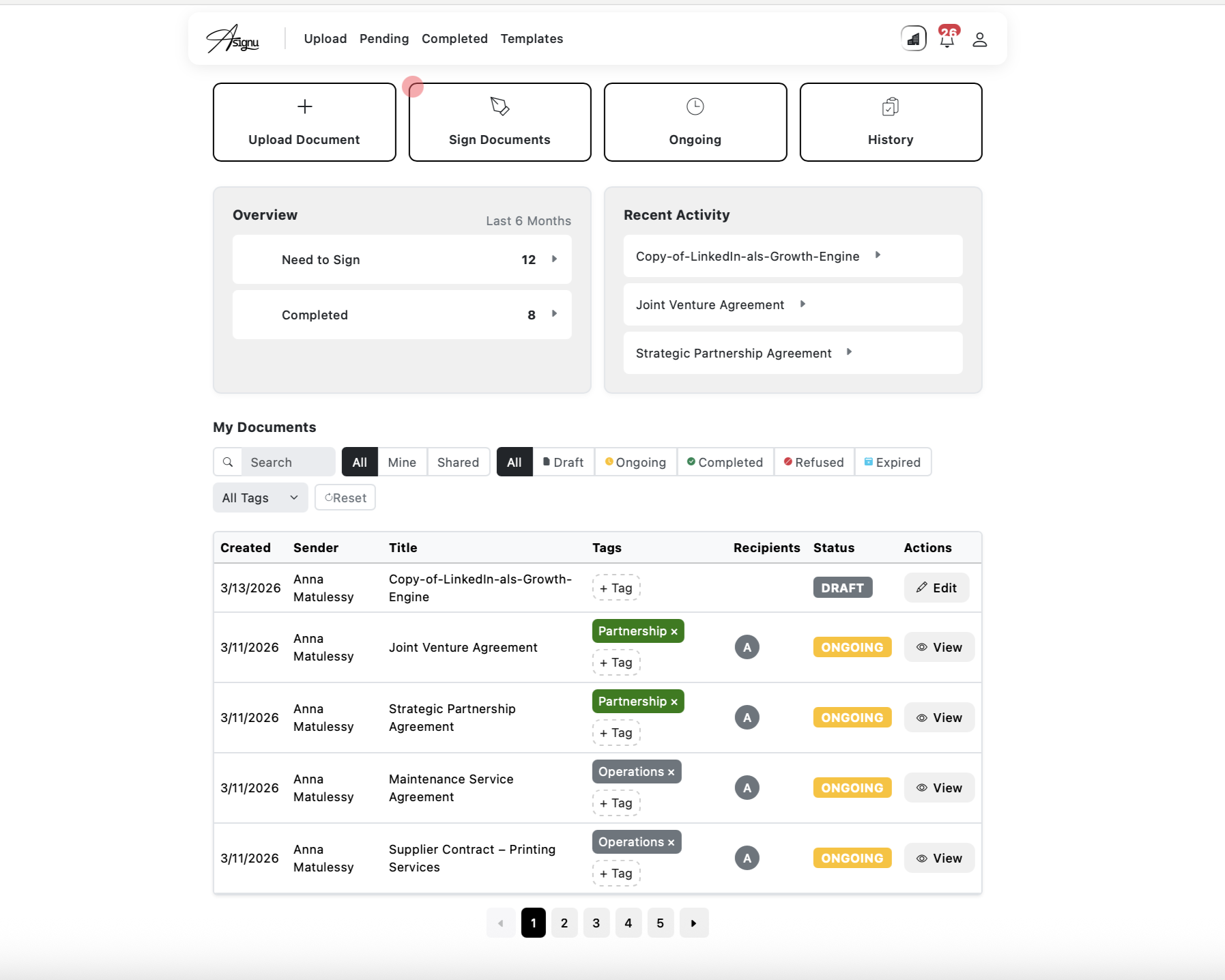Click the Asignu logo
The image size is (1225, 980).
pos(233,39)
